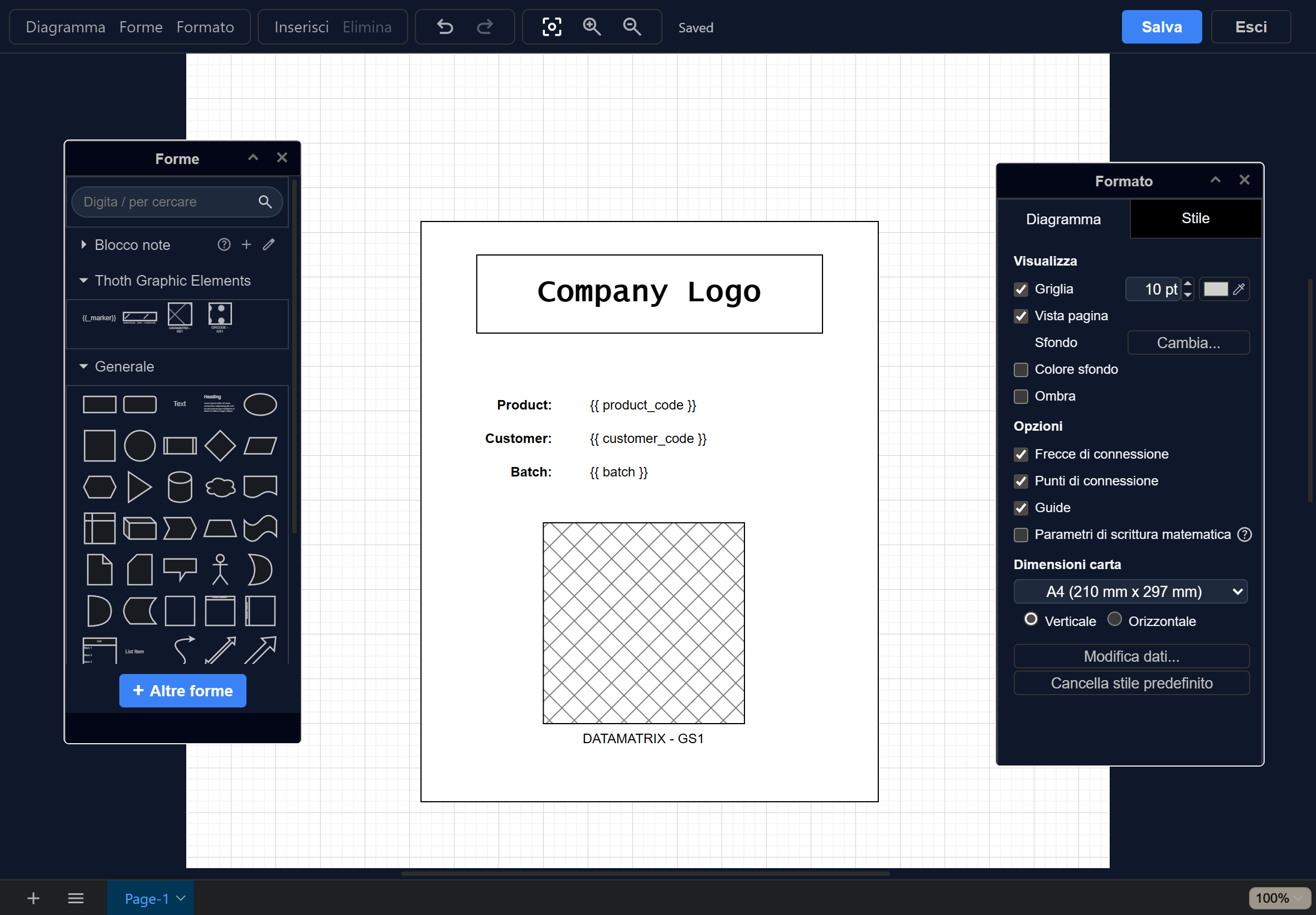Pick the cloud shape in Generale
The width and height of the screenshot is (1316, 915).
tap(220, 487)
